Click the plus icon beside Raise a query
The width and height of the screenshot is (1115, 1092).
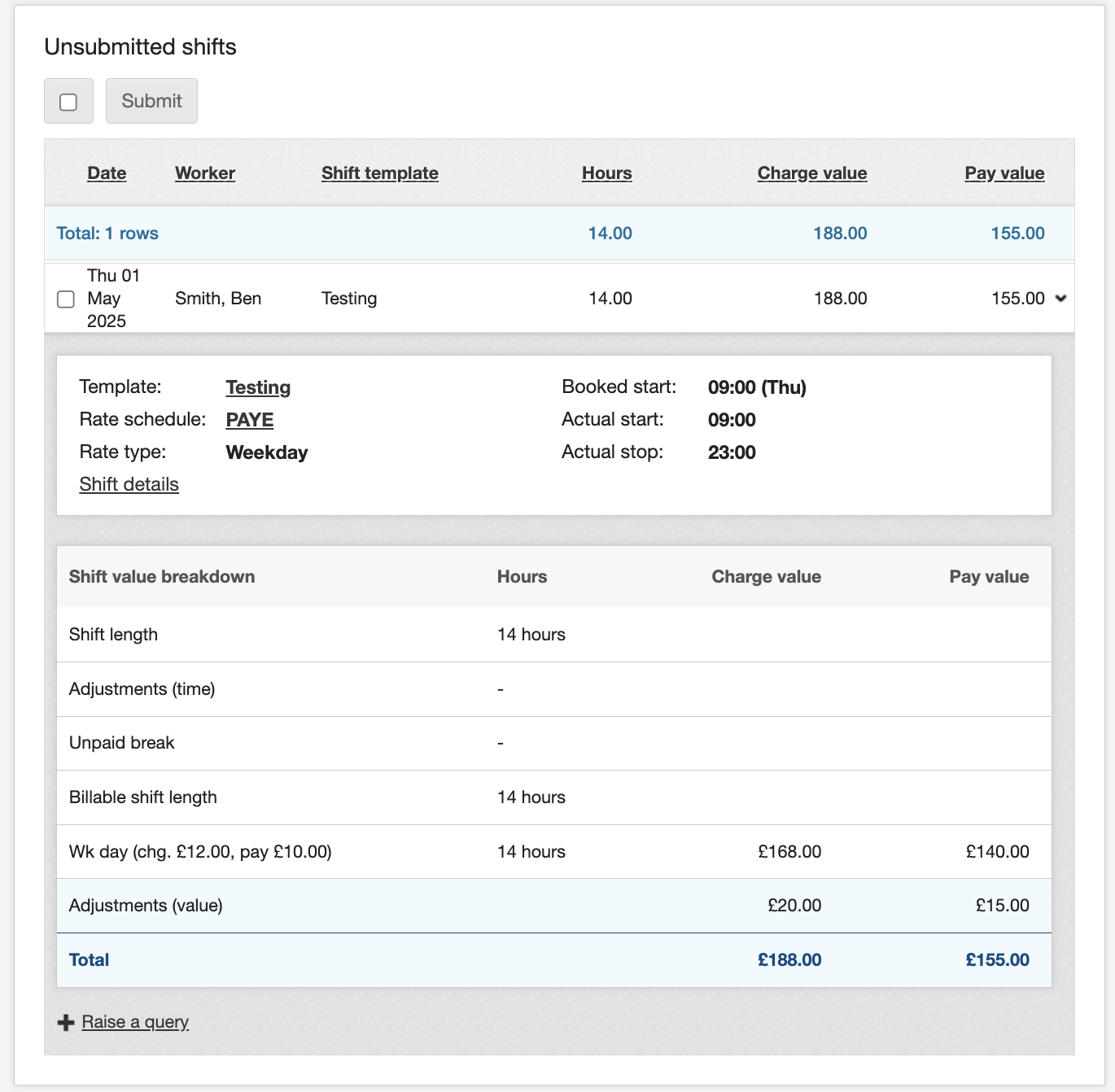click(66, 1023)
